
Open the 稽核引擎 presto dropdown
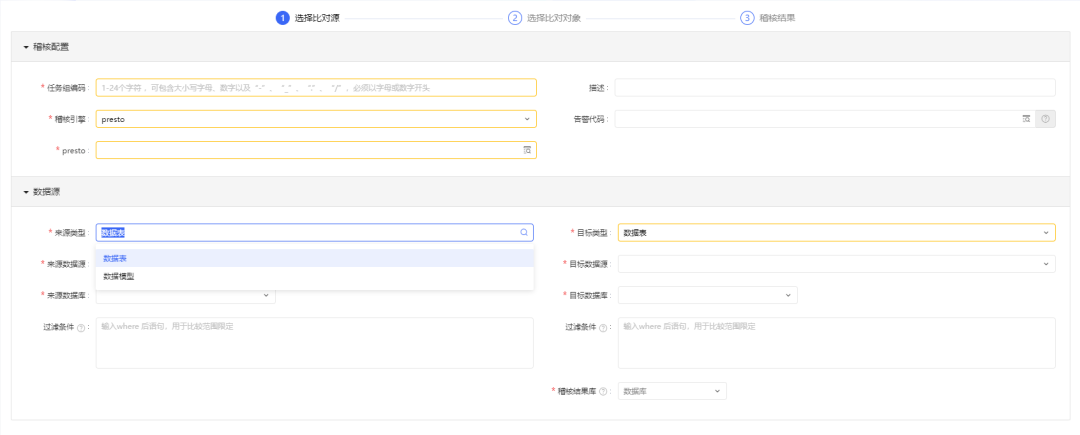coord(316,119)
